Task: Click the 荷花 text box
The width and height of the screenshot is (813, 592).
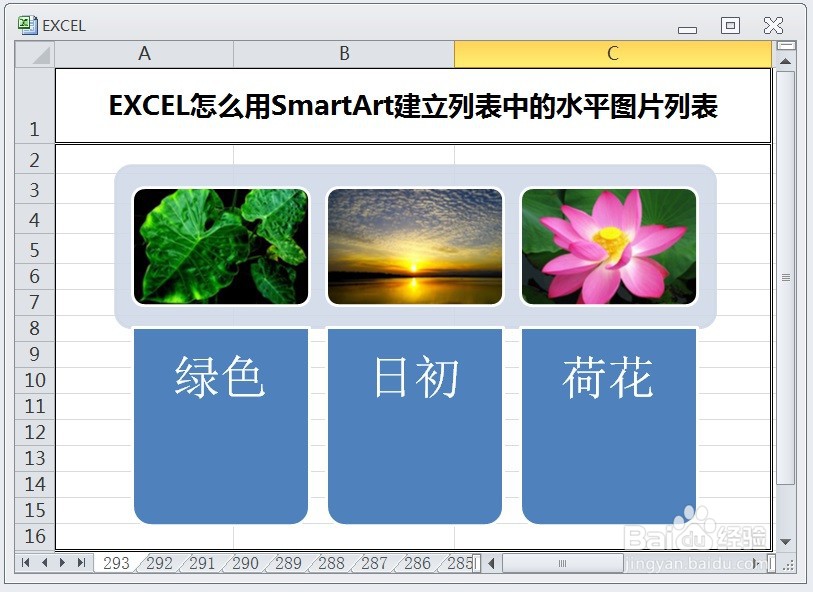Action: click(x=609, y=426)
